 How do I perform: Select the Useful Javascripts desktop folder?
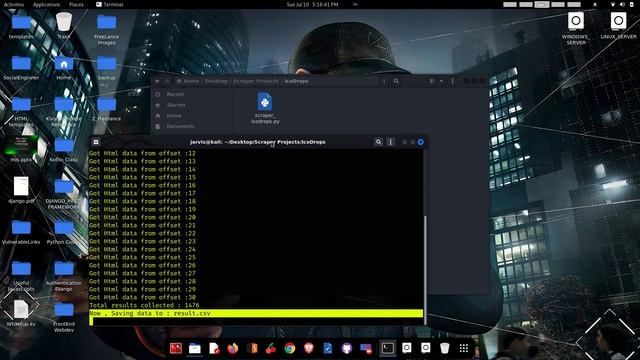[21, 276]
